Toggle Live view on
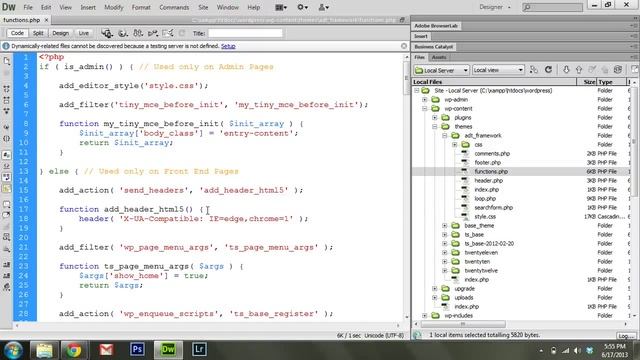640x360 pixels. pos(84,33)
